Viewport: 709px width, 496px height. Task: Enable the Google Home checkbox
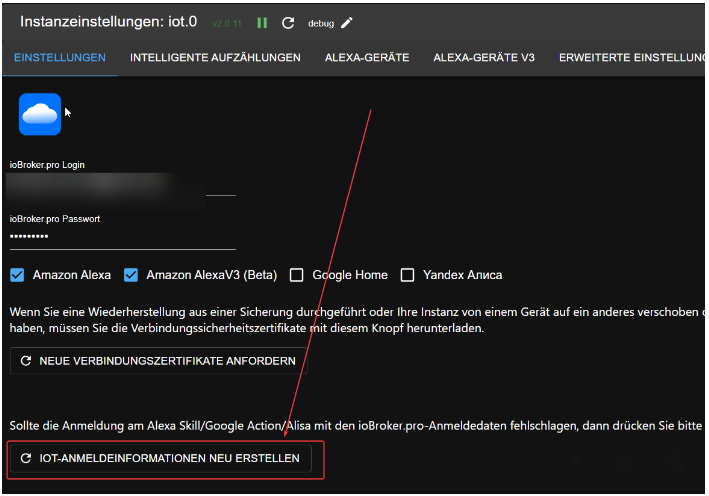tap(297, 275)
